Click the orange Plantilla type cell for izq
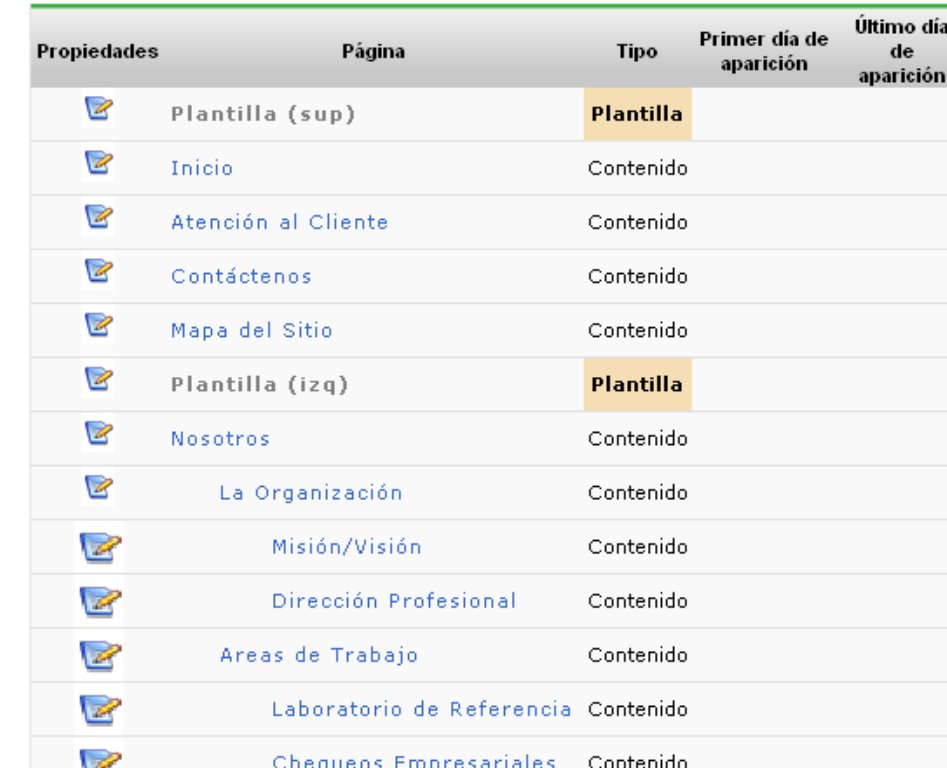 pos(637,385)
